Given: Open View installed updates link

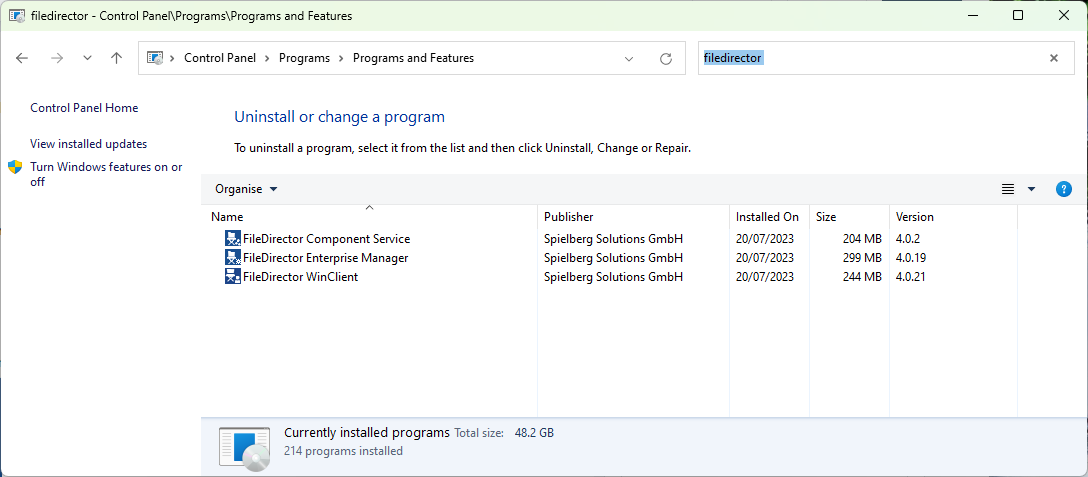Looking at the screenshot, I should click(89, 144).
